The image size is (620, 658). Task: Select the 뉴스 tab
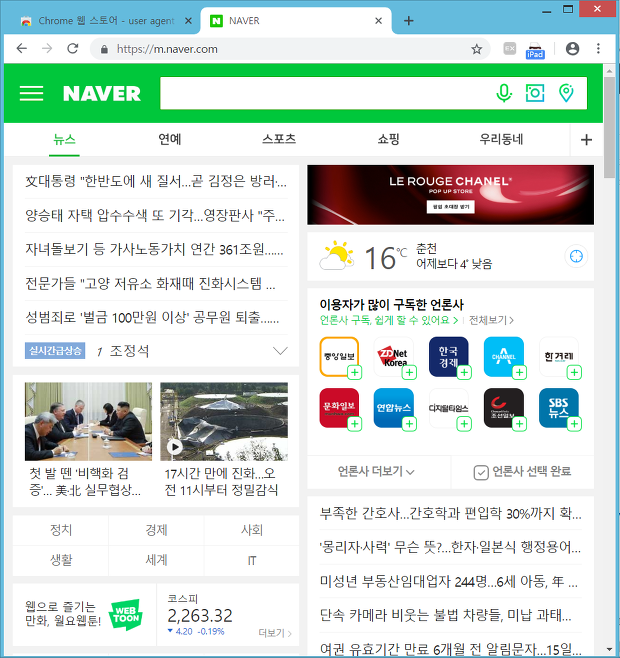click(64, 139)
